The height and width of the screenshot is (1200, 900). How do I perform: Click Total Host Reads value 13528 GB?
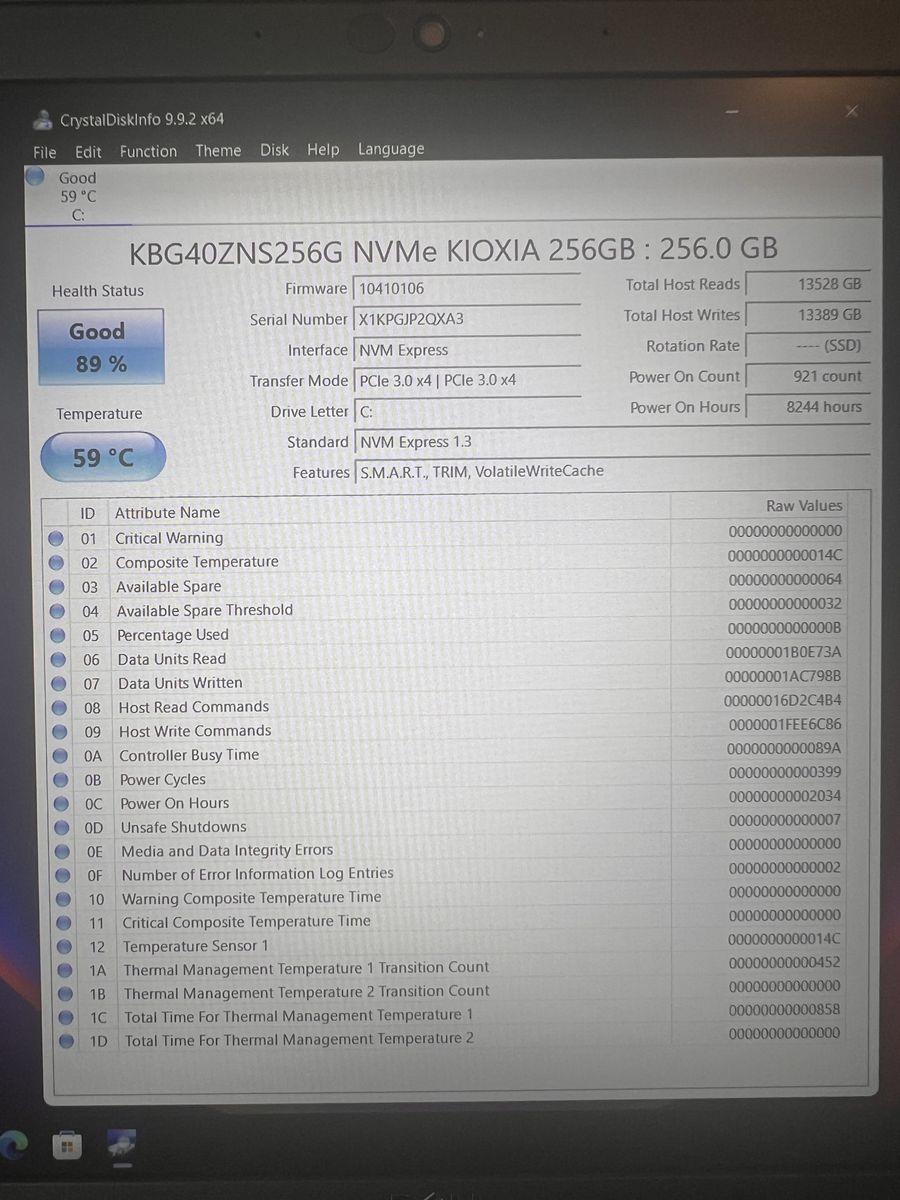click(x=808, y=284)
